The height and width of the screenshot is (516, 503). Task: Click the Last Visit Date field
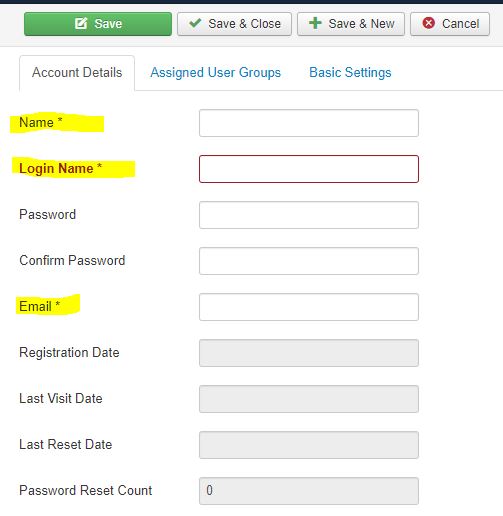[x=309, y=399]
